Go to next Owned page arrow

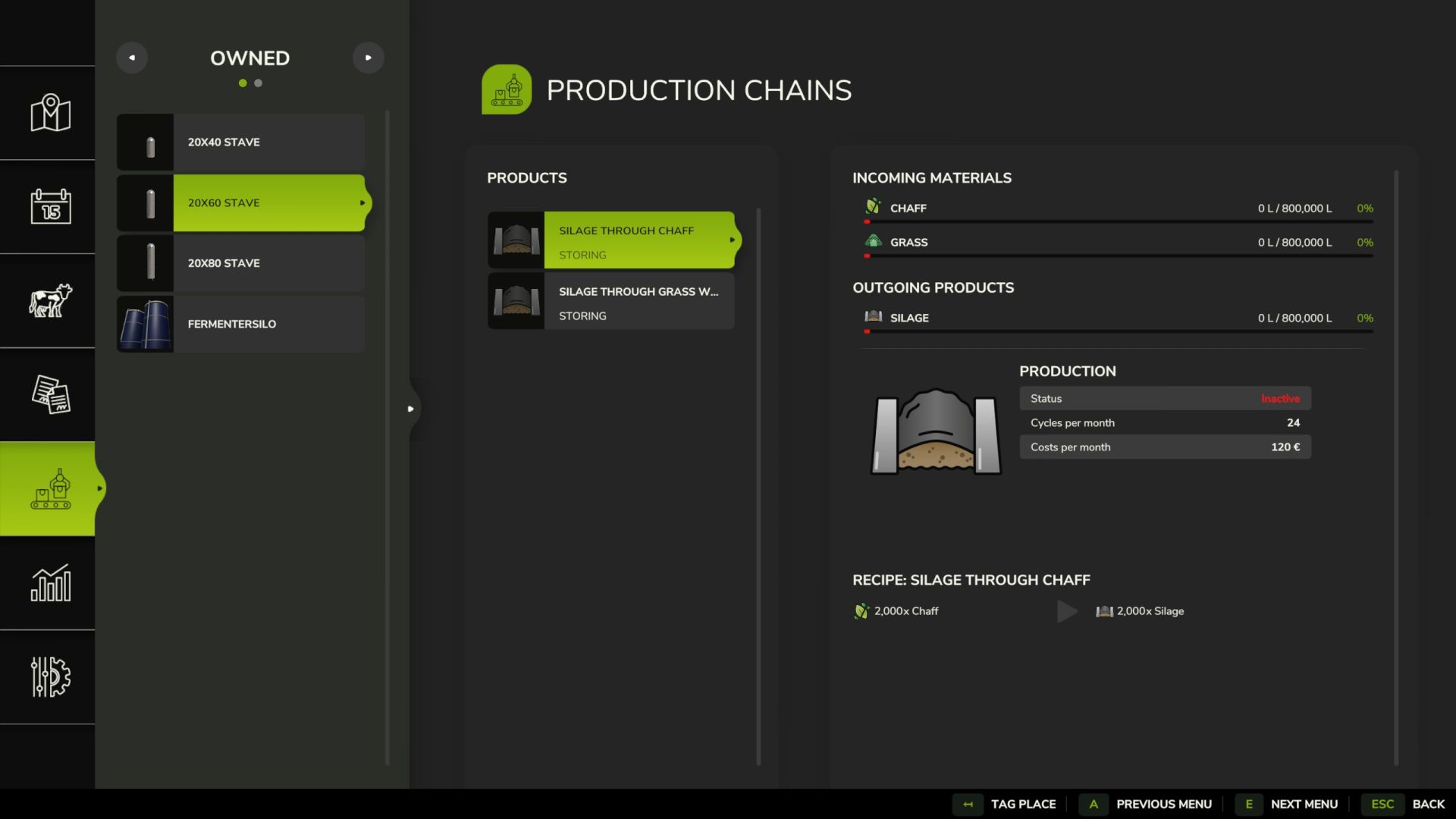(369, 58)
